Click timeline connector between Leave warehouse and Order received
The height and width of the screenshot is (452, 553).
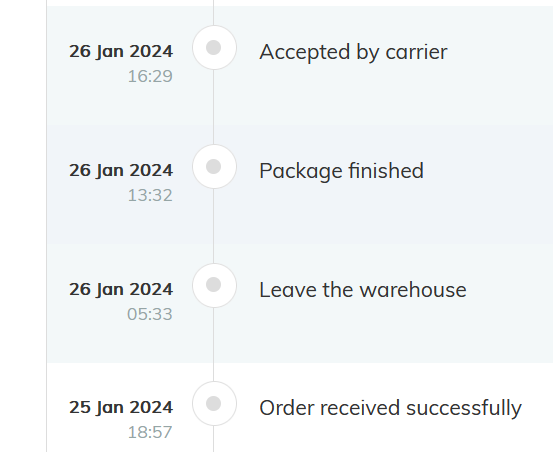point(213,344)
